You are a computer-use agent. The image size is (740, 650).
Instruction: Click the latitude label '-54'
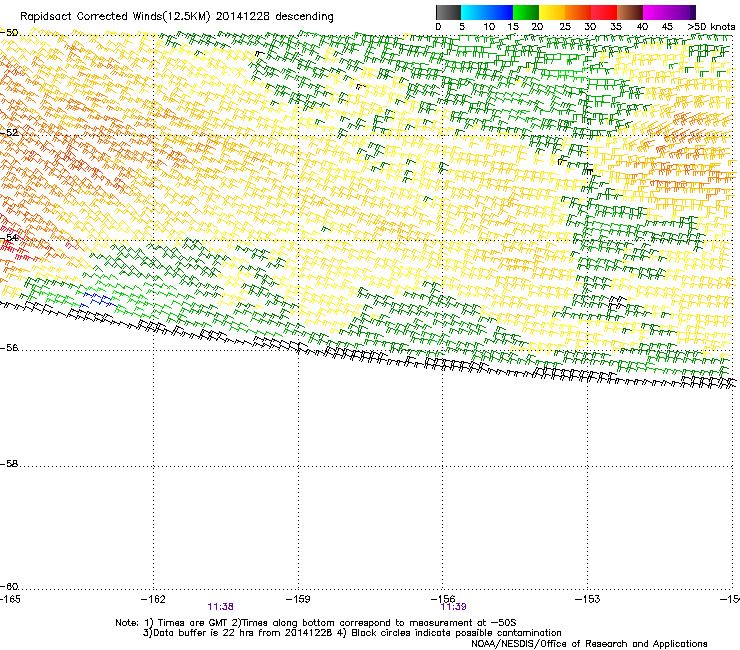[x=9, y=237]
